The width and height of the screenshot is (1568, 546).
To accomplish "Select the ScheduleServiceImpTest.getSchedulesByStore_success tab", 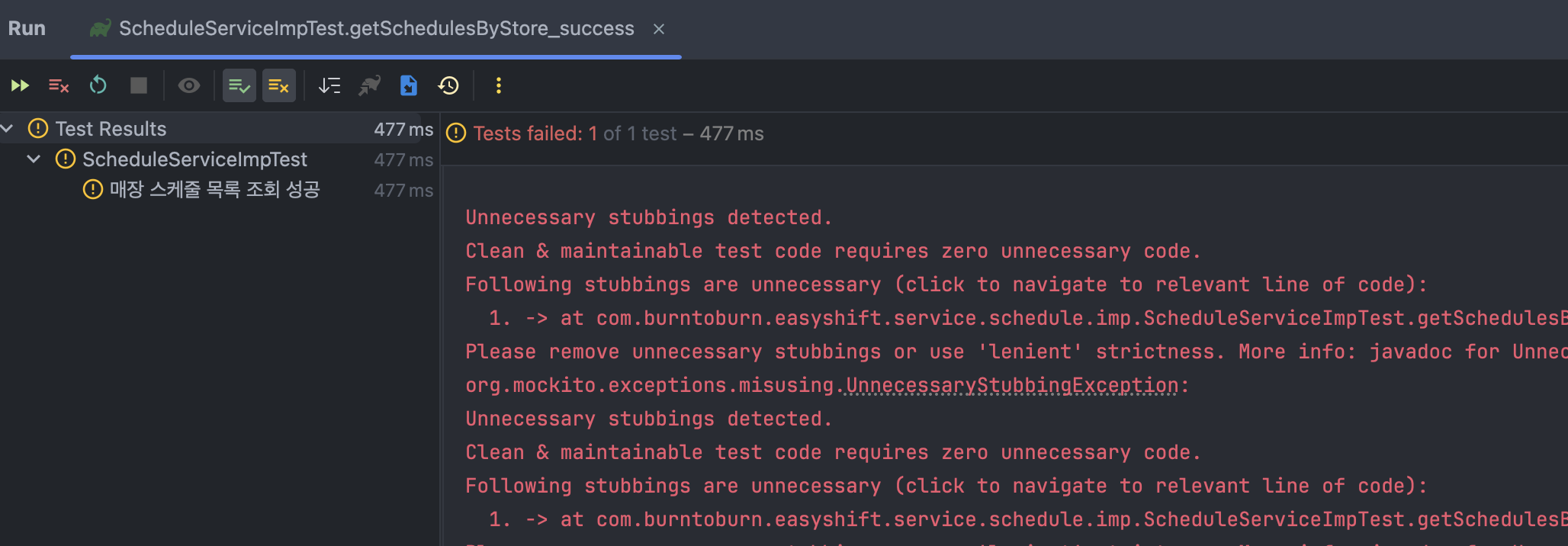I will pyautogui.click(x=376, y=29).
